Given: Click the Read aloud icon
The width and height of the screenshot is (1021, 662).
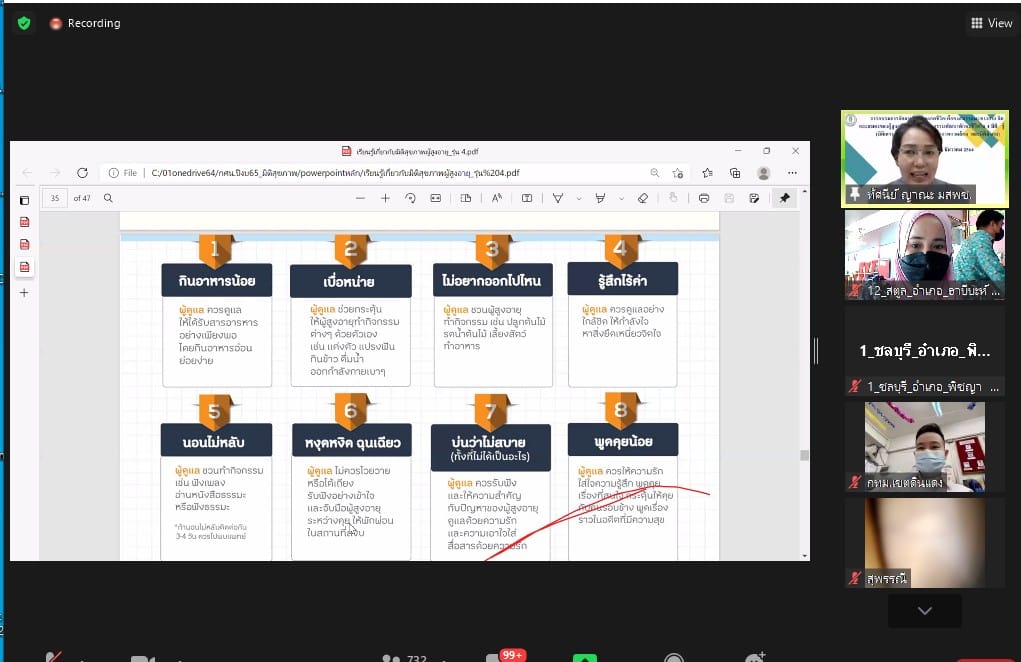Looking at the screenshot, I should 497,198.
